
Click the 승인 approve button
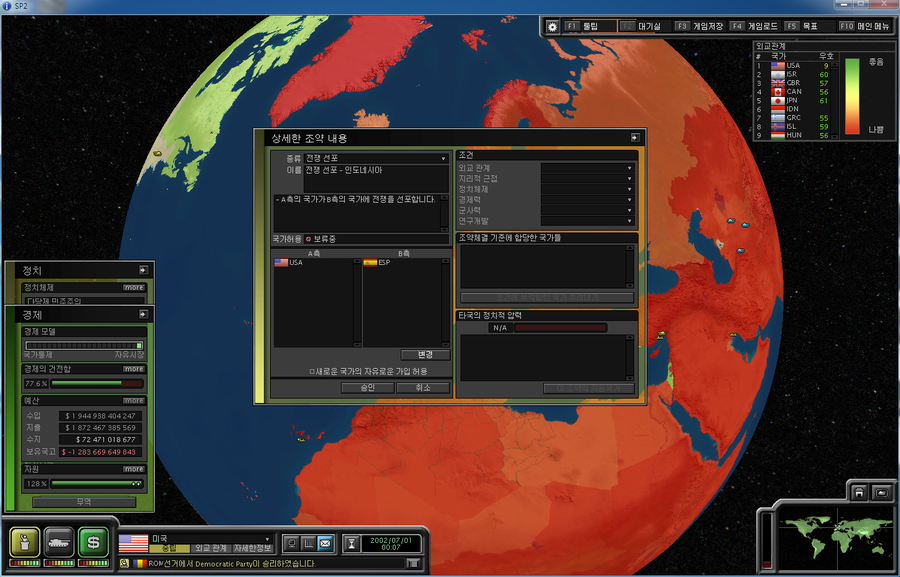[367, 387]
